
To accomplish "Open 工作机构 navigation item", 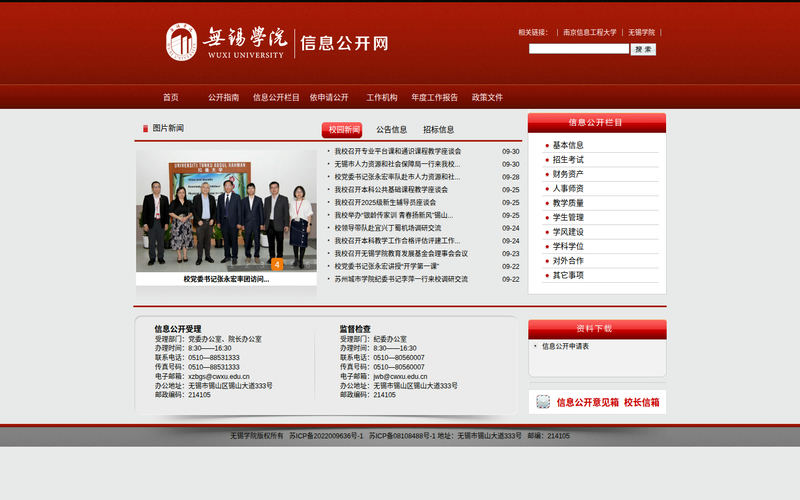I will 381,97.
